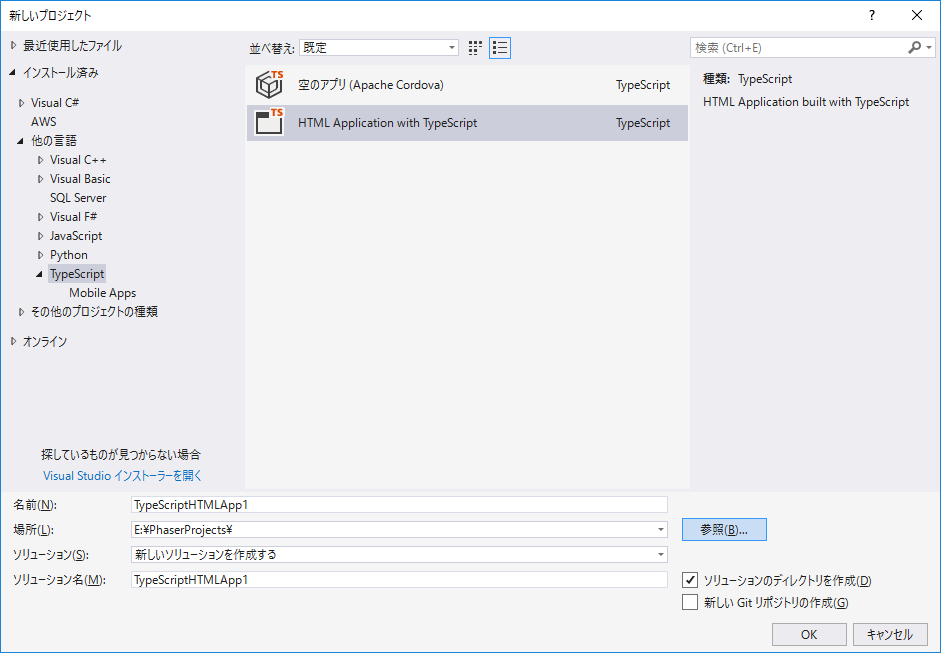Switch templates to small icons view

coord(474,47)
